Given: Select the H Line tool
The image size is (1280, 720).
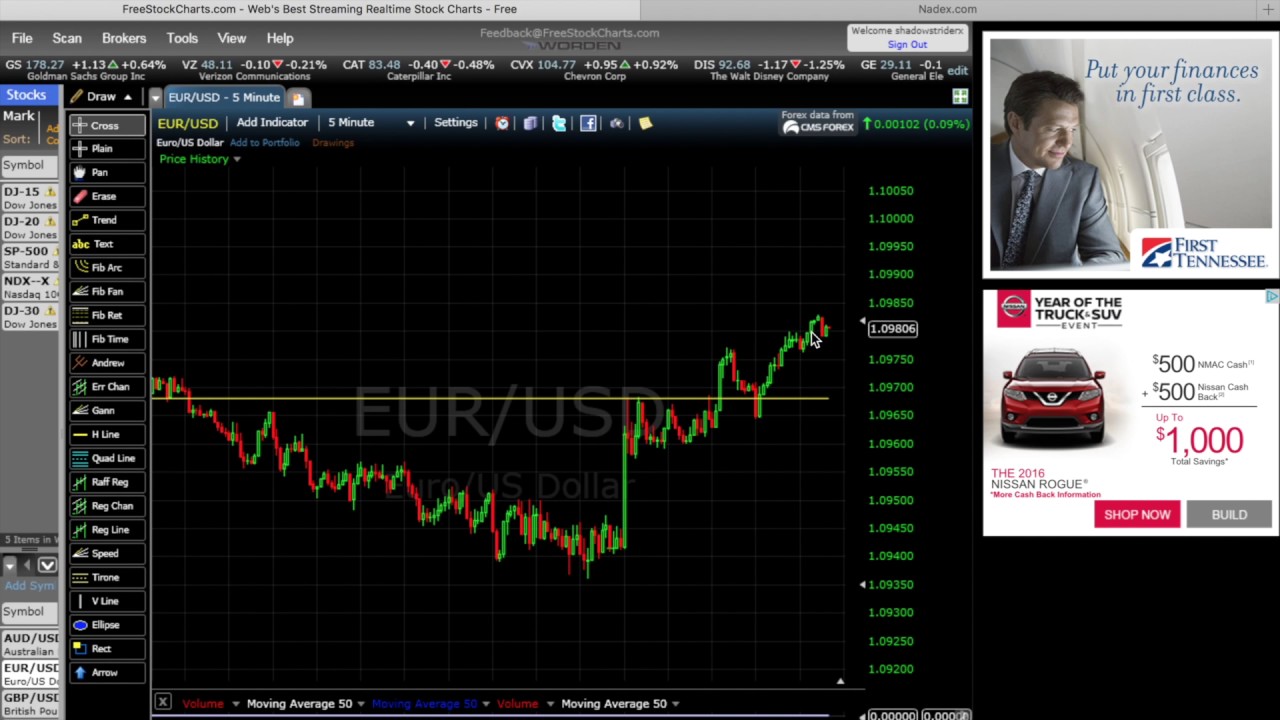Looking at the screenshot, I should tap(107, 434).
